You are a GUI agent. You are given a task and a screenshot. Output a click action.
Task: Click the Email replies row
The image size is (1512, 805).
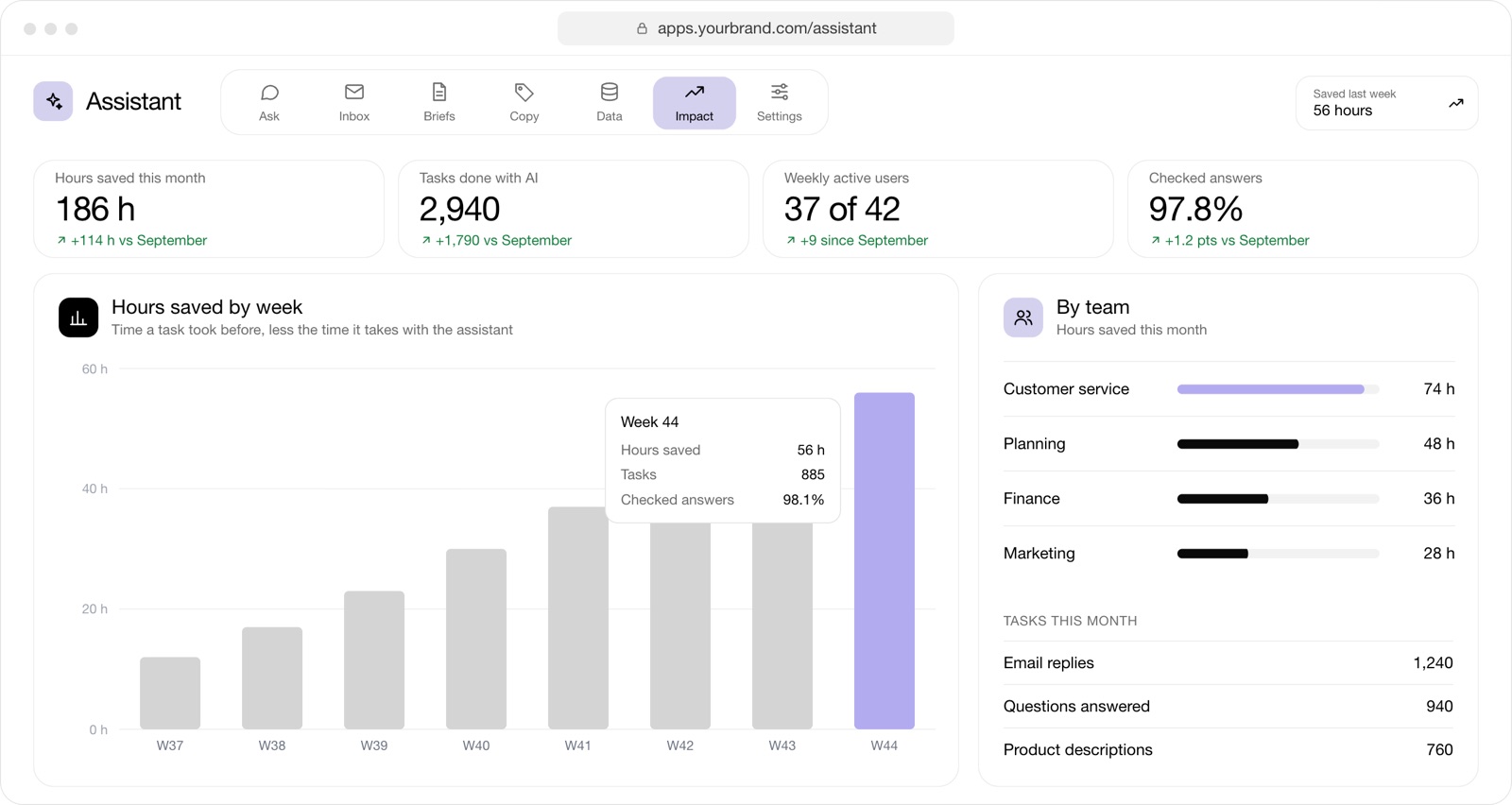1228,663
